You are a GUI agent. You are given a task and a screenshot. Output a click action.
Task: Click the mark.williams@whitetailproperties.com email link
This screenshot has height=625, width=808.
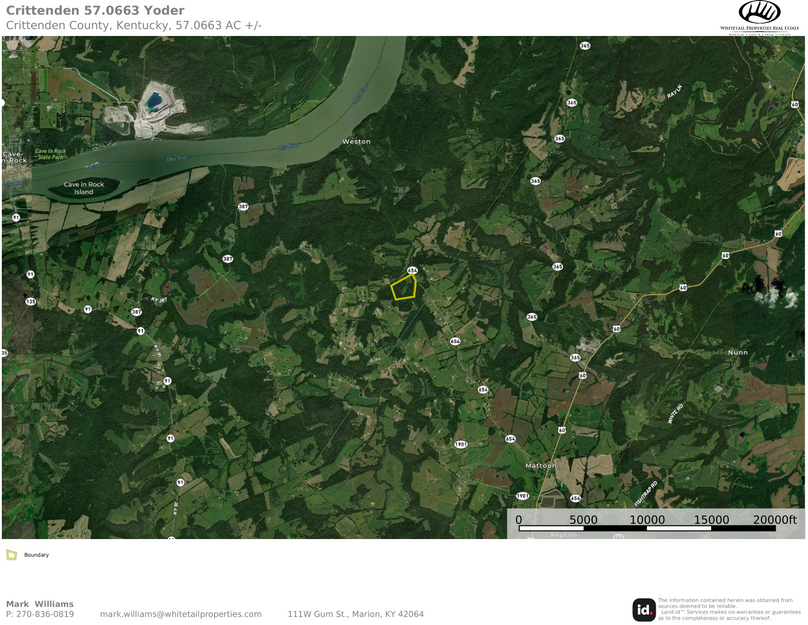(180, 614)
